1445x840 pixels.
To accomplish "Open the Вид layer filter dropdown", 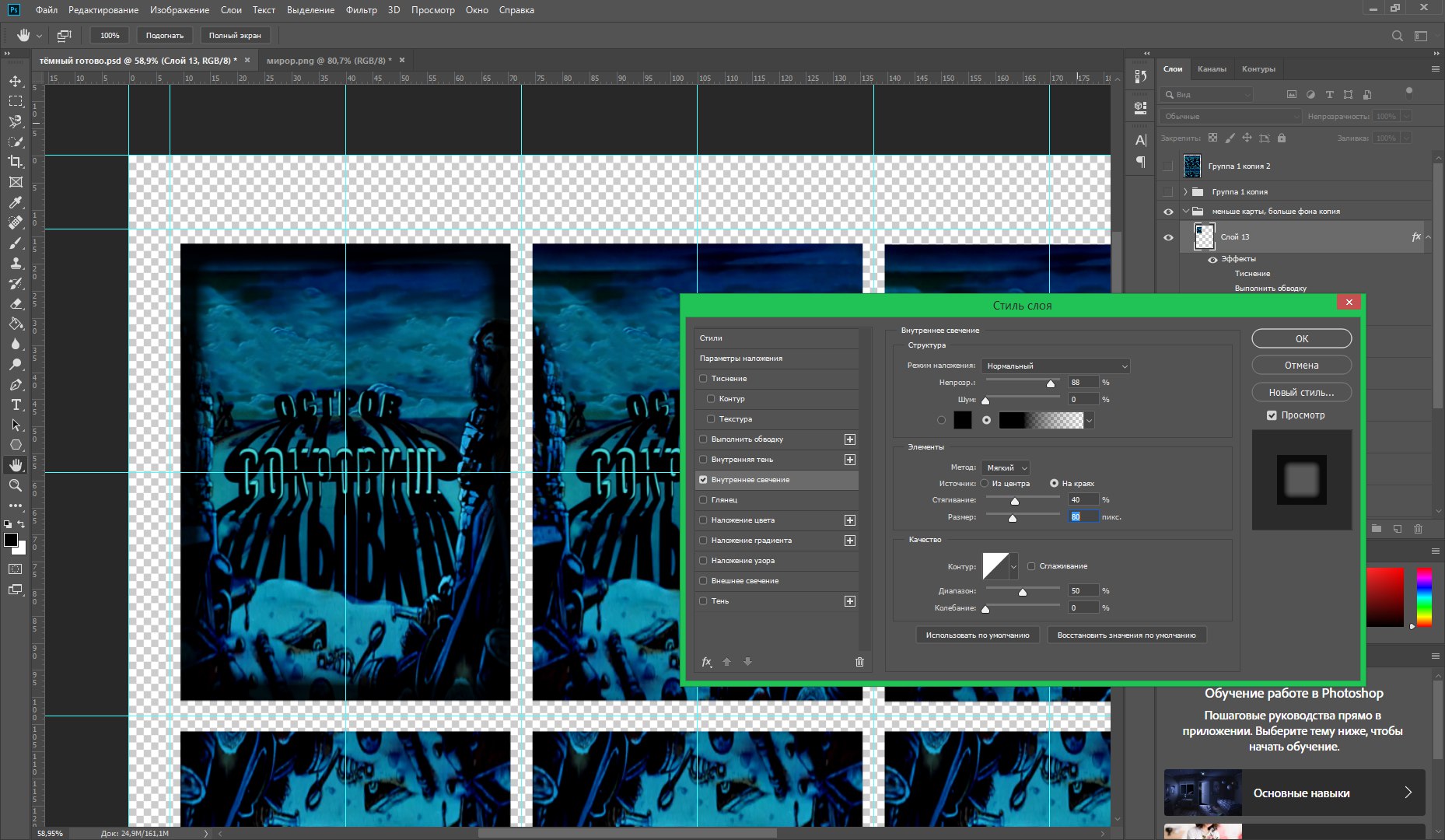I will [x=1206, y=95].
